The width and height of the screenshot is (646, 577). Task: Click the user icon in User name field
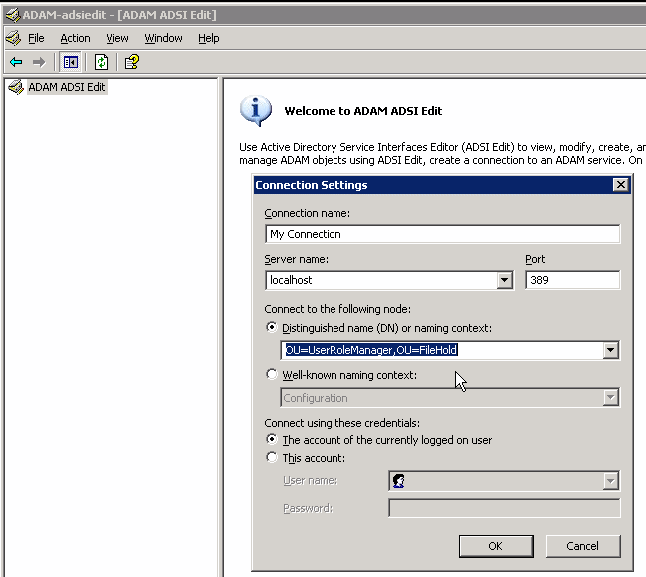point(399,481)
